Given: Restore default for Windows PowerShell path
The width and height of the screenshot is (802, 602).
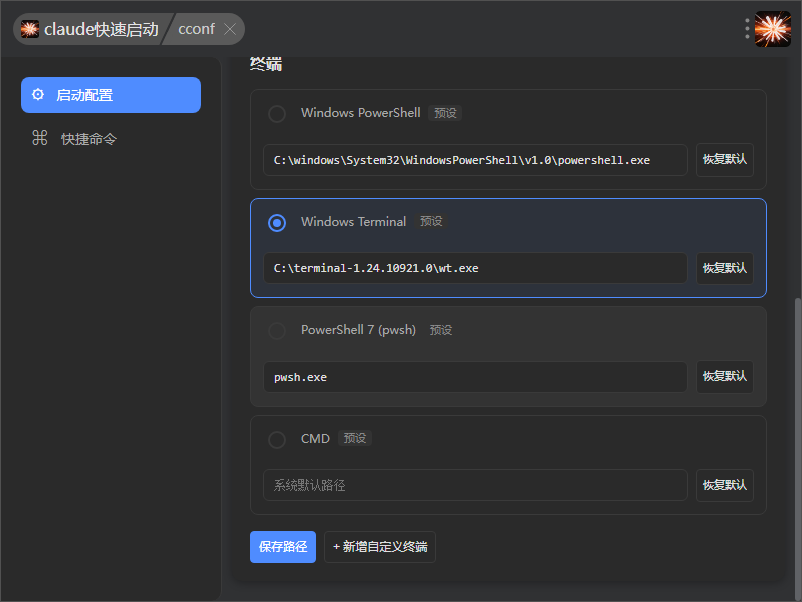Looking at the screenshot, I should pos(725,160).
